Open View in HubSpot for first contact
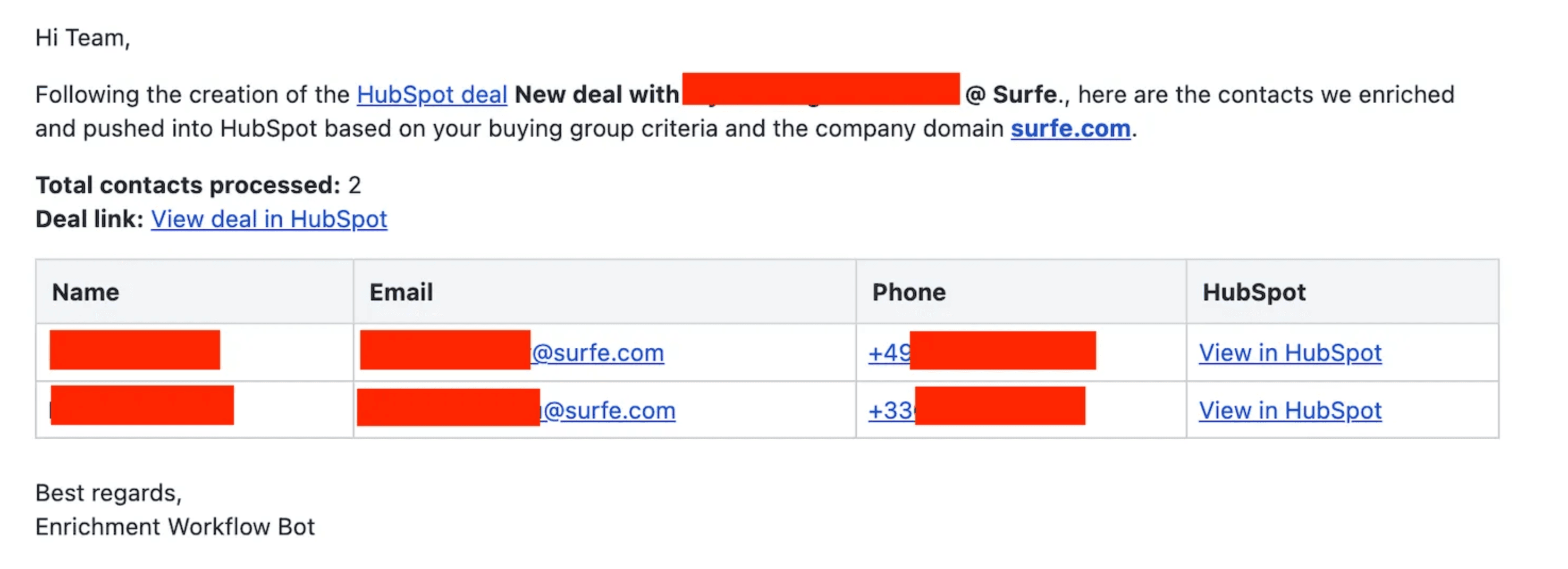Image resolution: width=1568 pixels, height=569 pixels. click(1290, 352)
